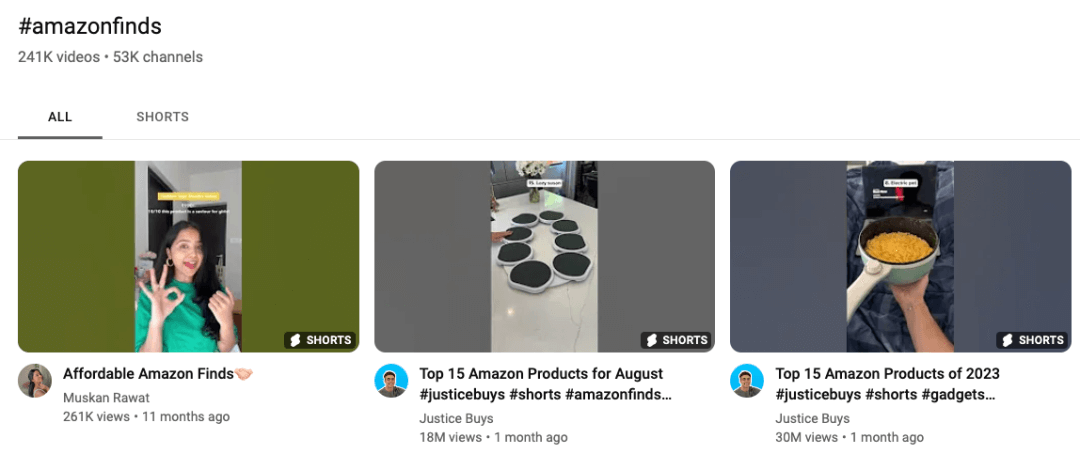Open Top 15 Amazon Products for August title
This screenshot has height=454, width=1080.
pyautogui.click(x=546, y=384)
